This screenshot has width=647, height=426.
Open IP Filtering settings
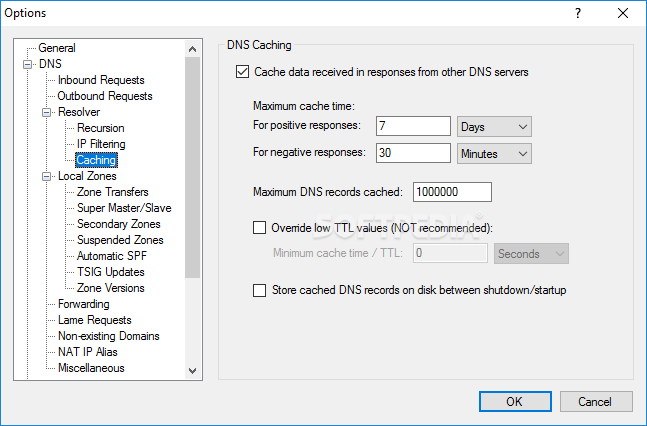coord(101,144)
